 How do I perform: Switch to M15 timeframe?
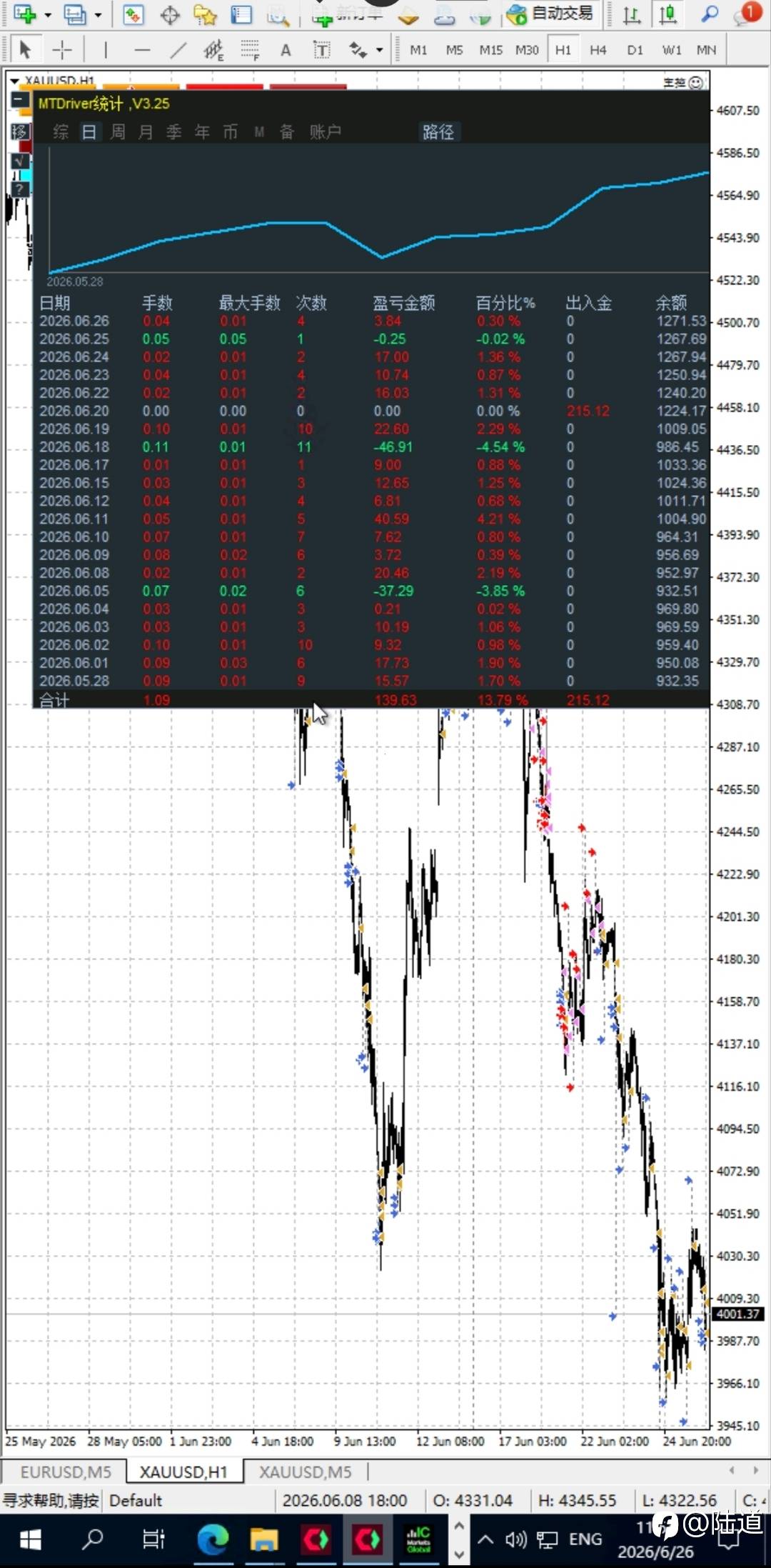click(x=490, y=50)
